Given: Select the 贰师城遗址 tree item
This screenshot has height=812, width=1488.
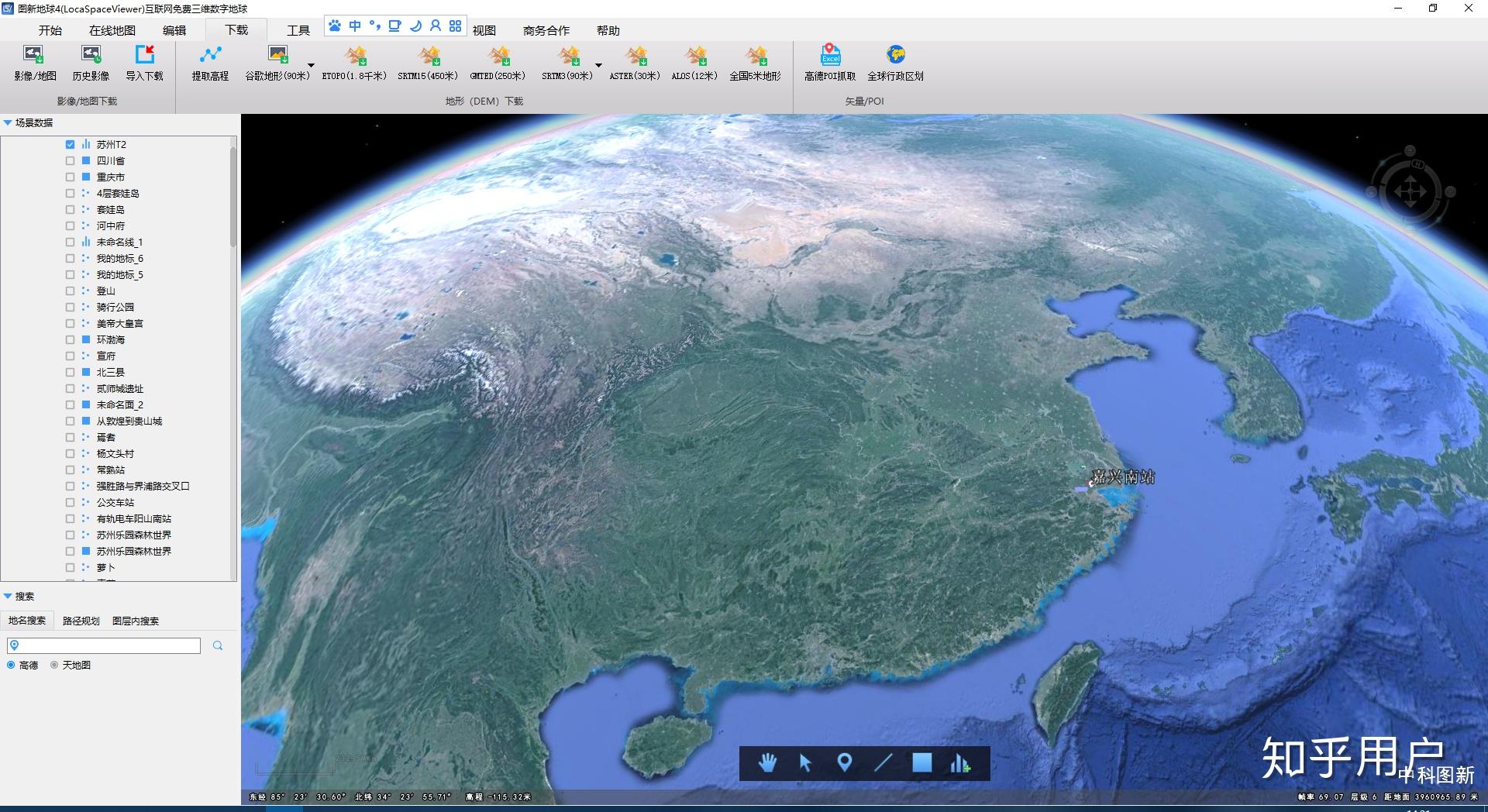Looking at the screenshot, I should pos(120,389).
